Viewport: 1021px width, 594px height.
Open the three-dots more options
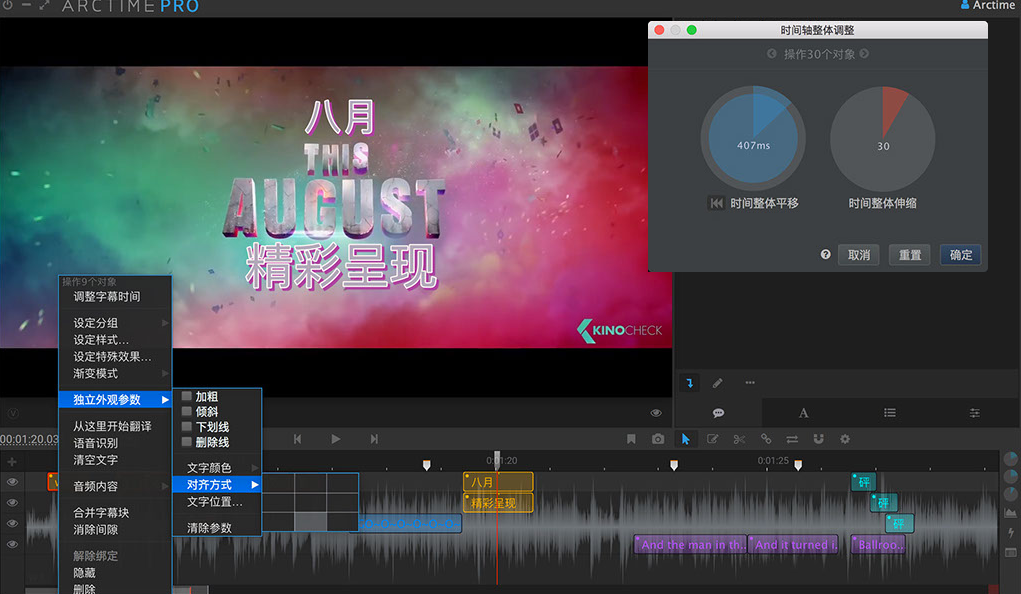[x=750, y=383]
